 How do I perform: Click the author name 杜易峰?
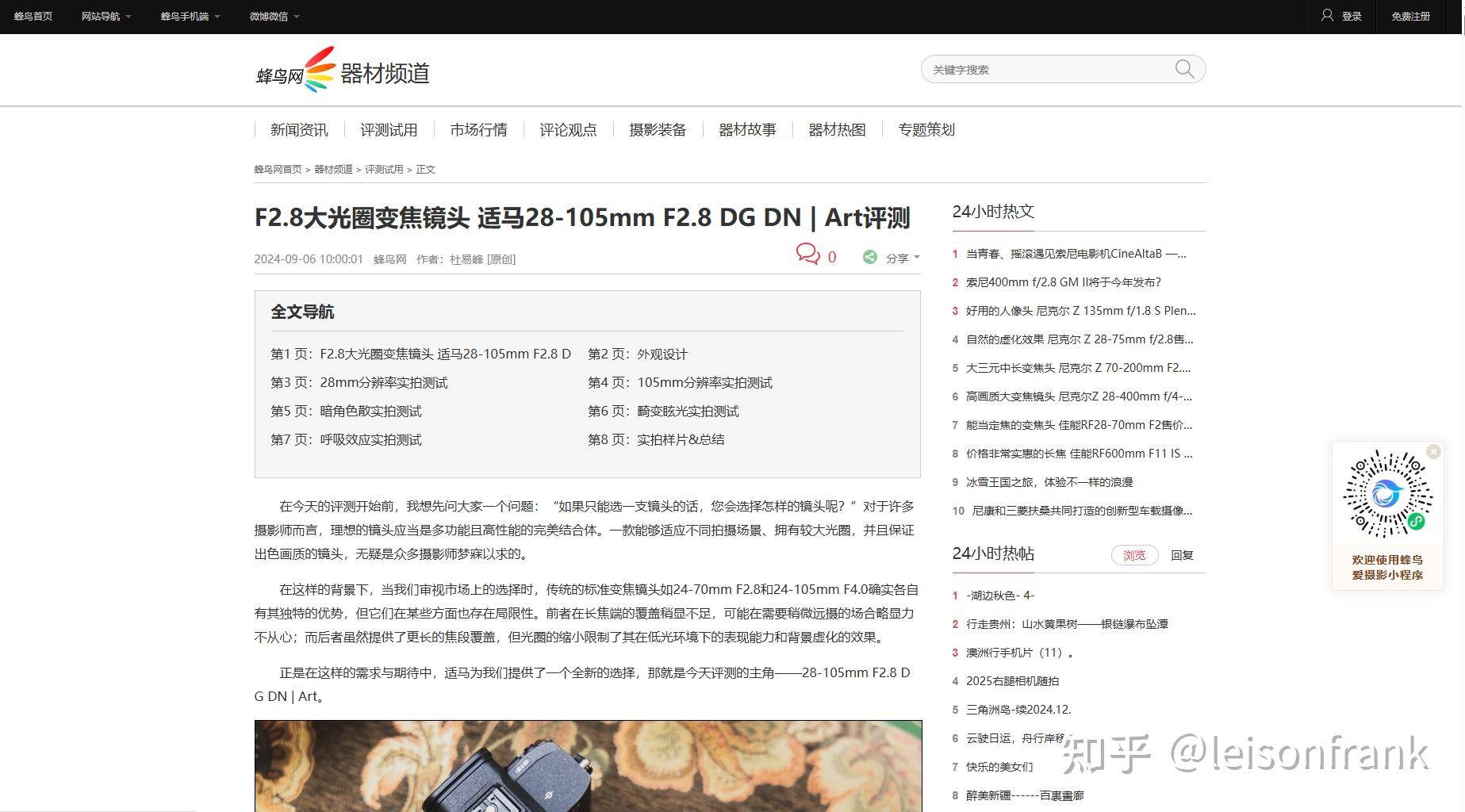tap(466, 259)
